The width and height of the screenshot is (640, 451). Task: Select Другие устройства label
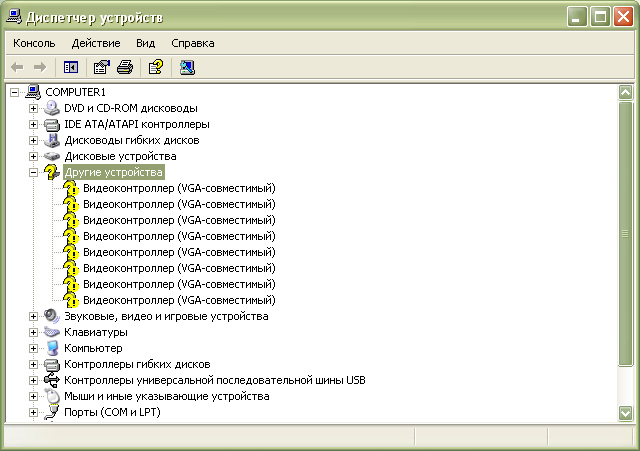pos(114,172)
